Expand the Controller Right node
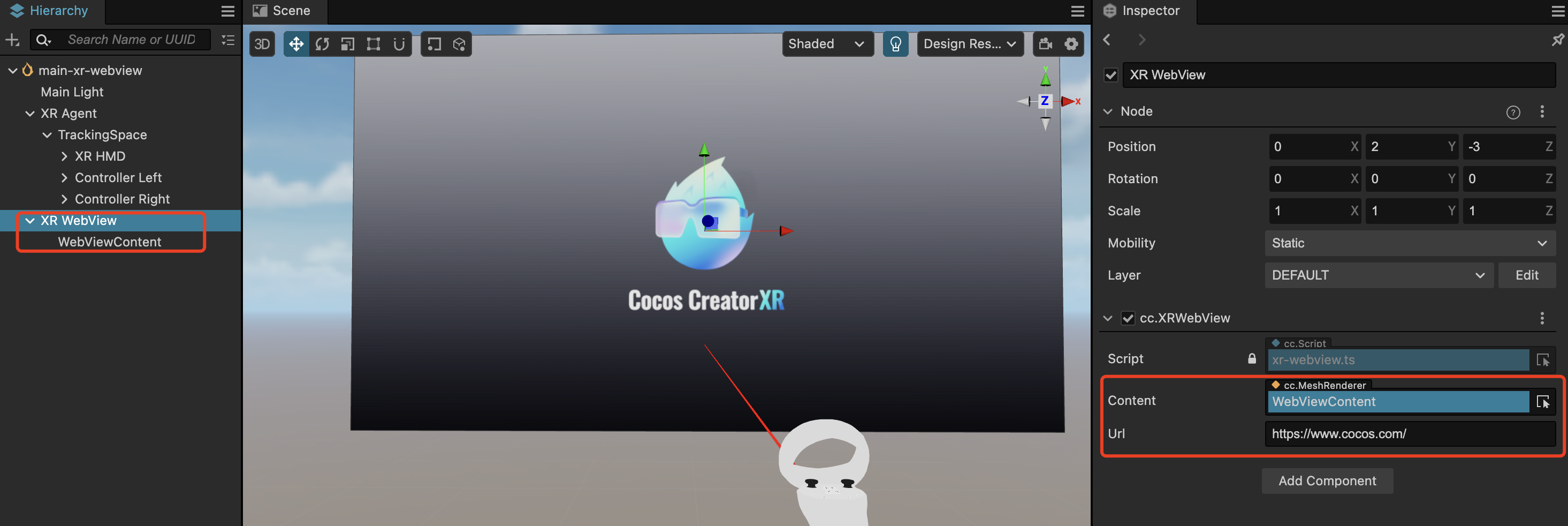Screen dimensions: 1568x526 (64, 199)
